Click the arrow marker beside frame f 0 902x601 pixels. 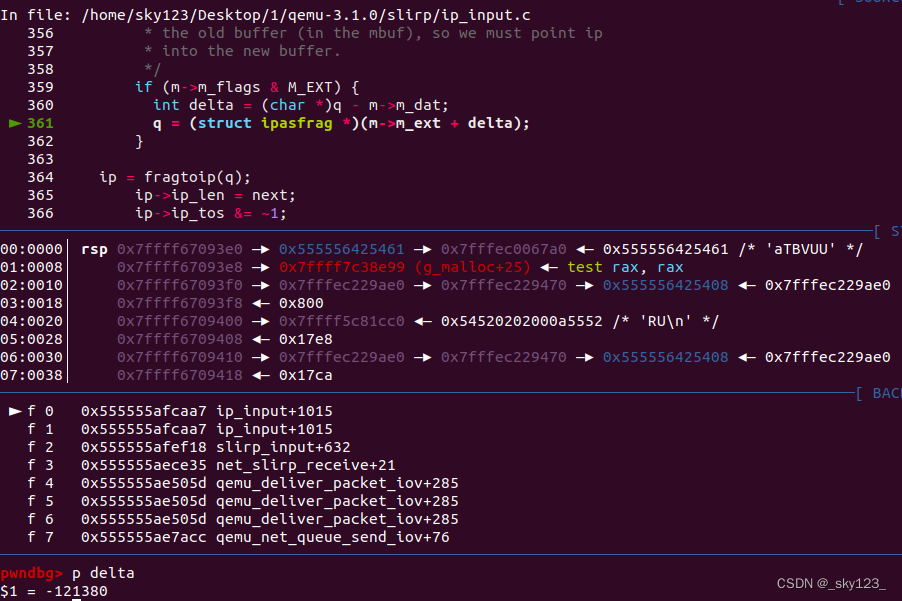pyautogui.click(x=15, y=411)
